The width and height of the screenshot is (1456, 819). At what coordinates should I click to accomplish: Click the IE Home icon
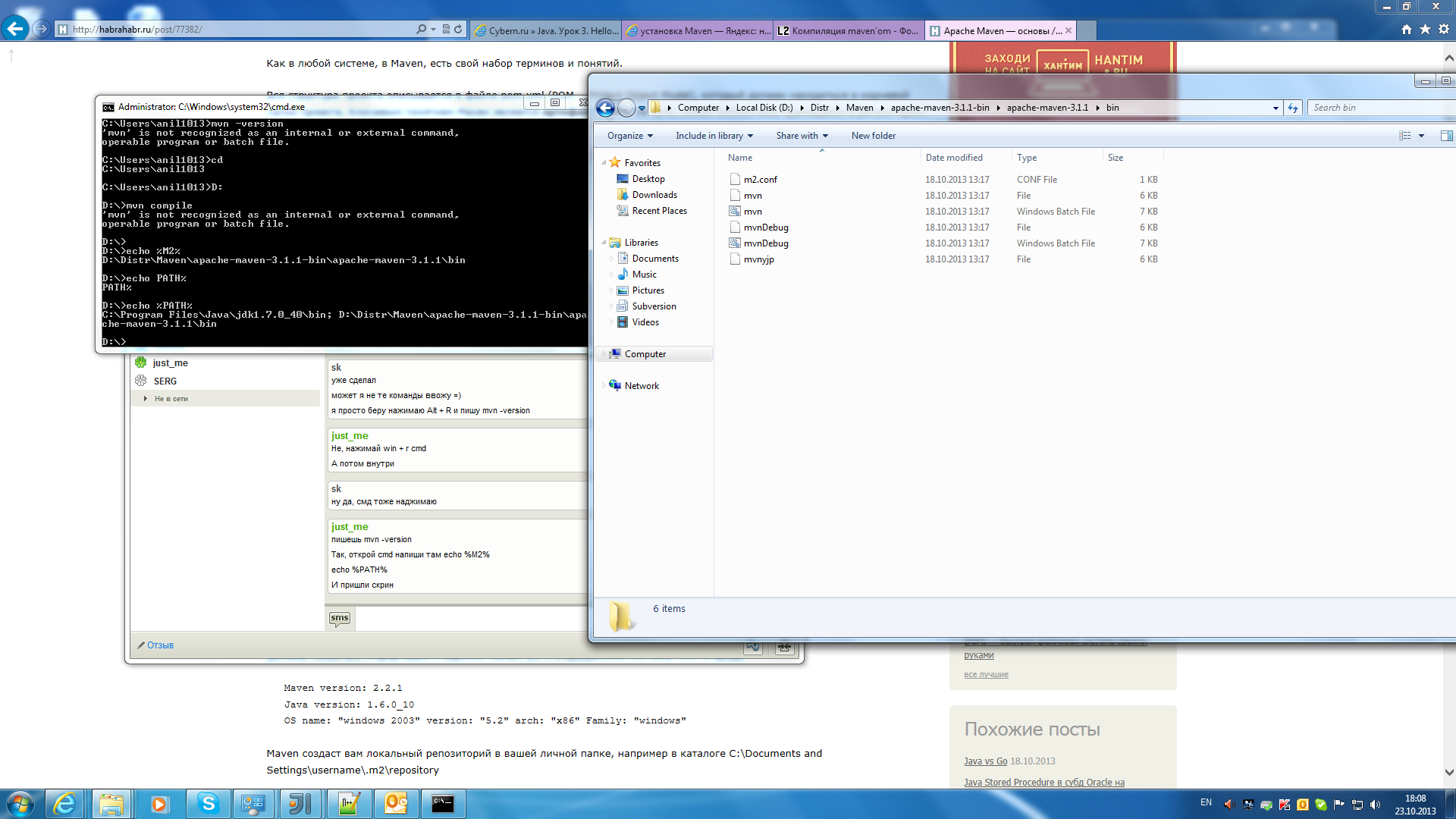click(1407, 30)
